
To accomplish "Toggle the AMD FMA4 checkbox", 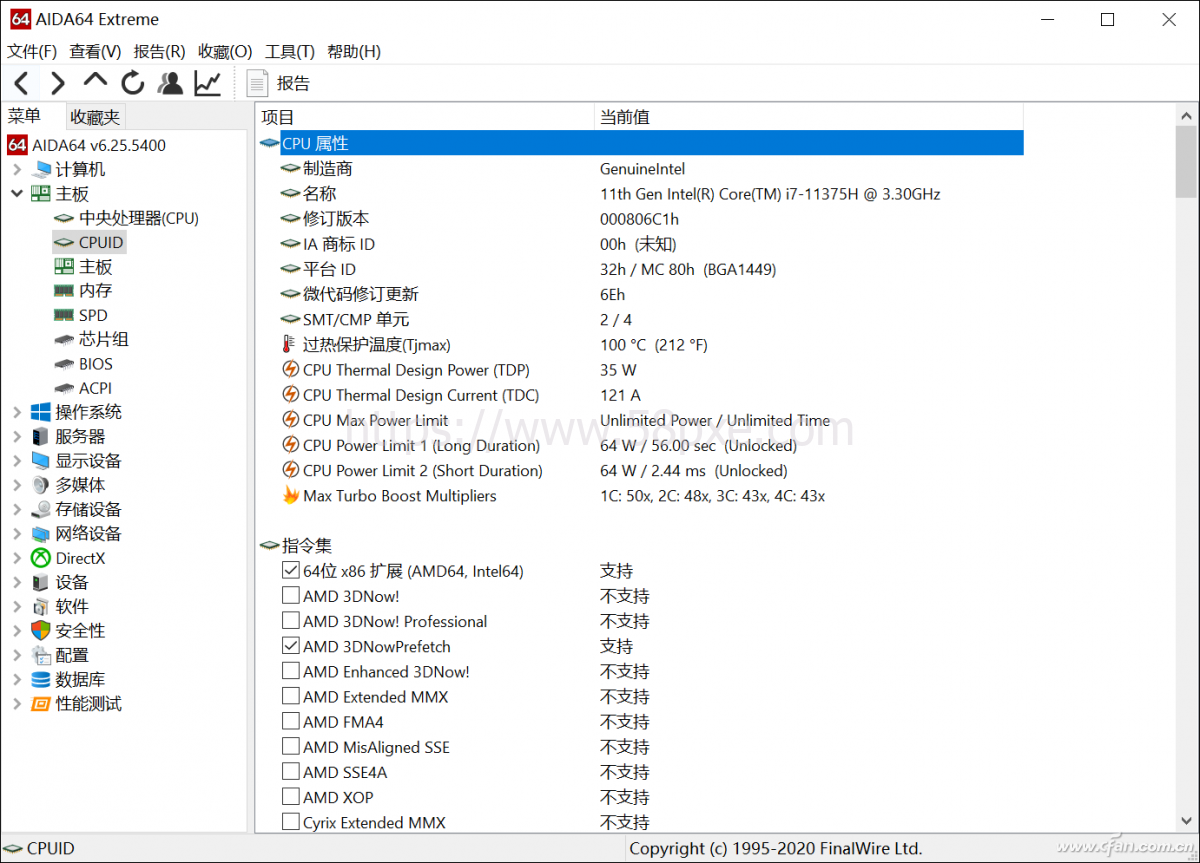I will coord(290,721).
